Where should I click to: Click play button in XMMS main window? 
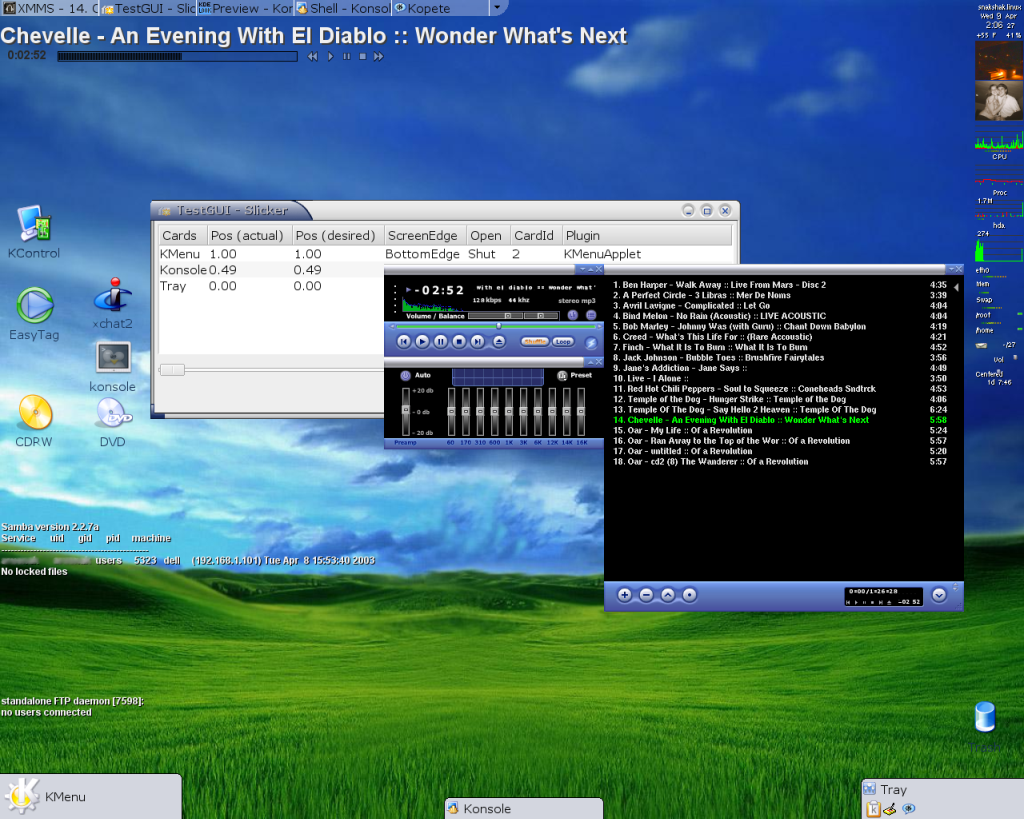(422, 342)
